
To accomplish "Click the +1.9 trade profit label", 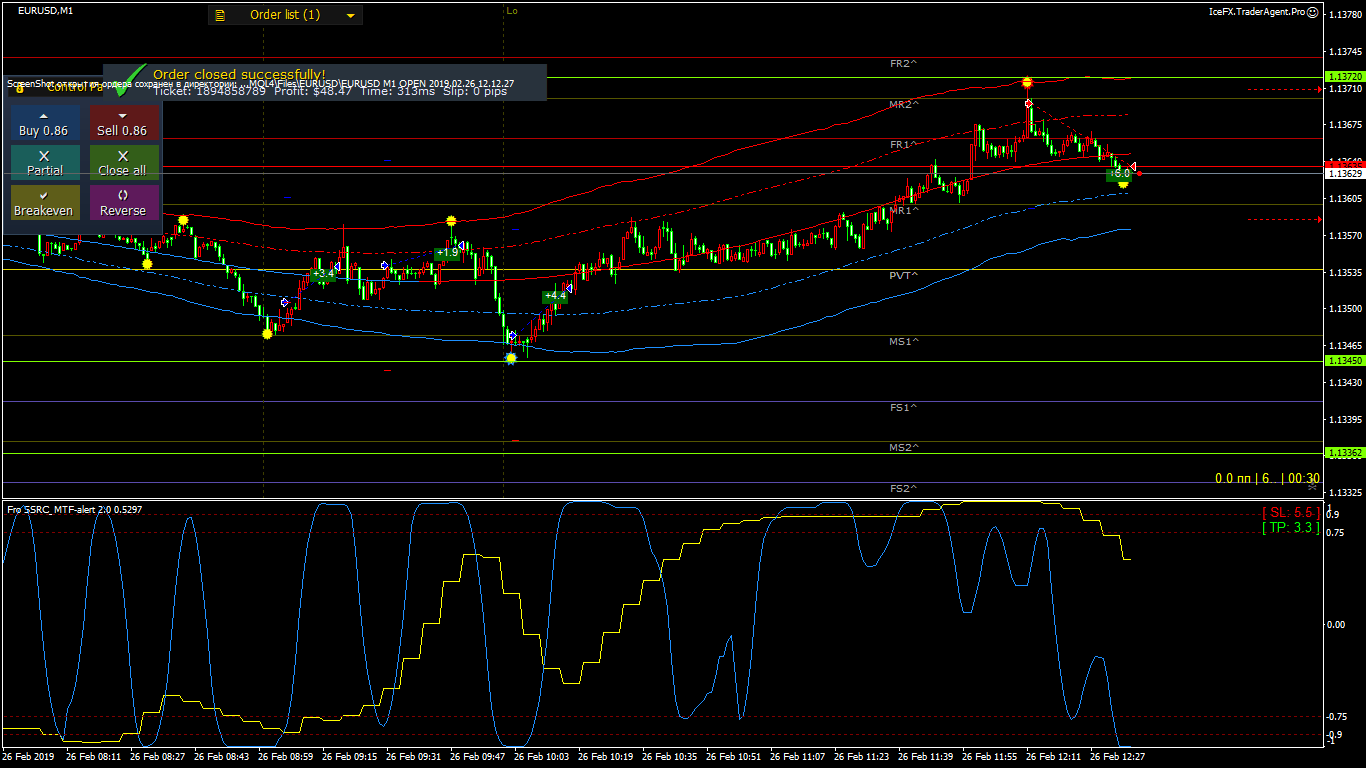I will click(447, 253).
